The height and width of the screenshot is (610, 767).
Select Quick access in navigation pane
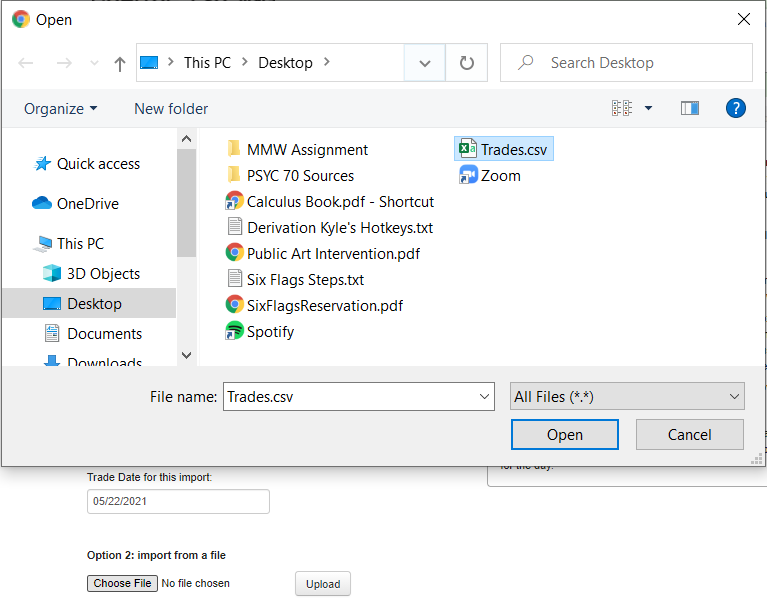coord(98,164)
